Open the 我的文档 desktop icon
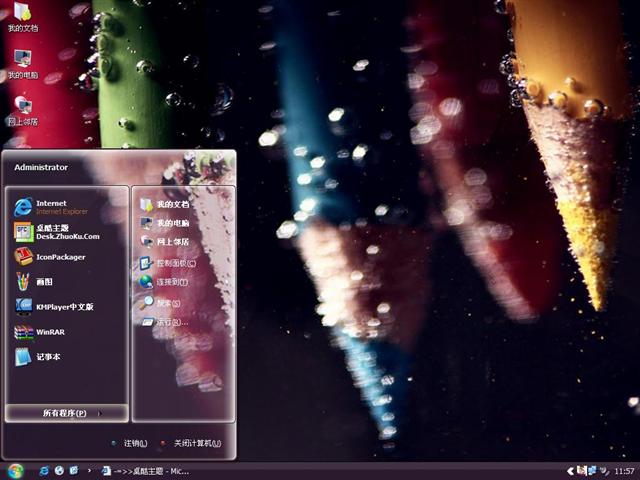The height and width of the screenshot is (480, 640). [x=23, y=17]
